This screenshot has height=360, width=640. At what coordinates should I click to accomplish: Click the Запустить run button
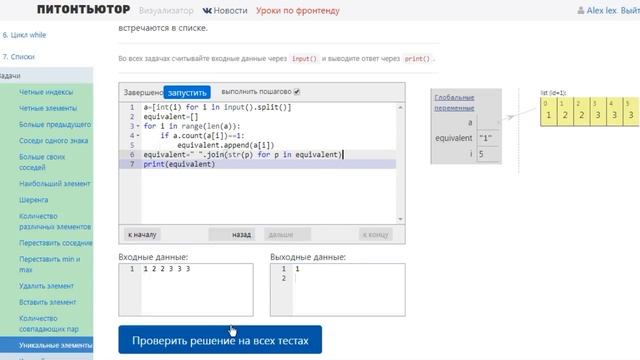pyautogui.click(x=187, y=93)
